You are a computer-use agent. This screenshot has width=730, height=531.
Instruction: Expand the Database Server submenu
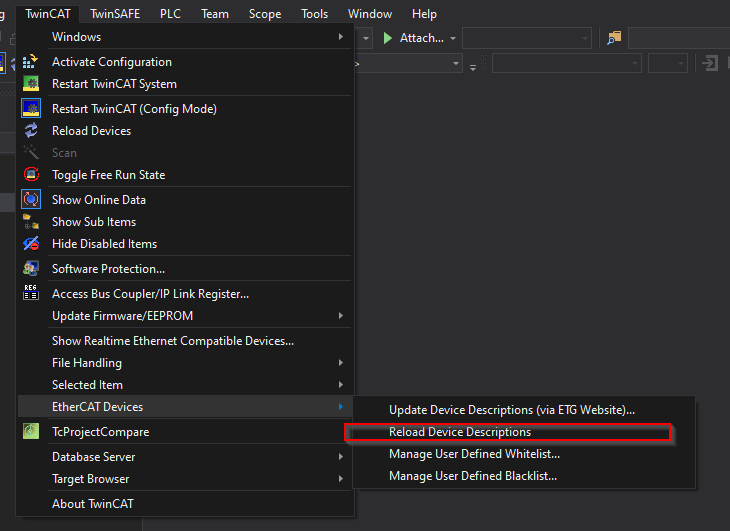(x=185, y=457)
